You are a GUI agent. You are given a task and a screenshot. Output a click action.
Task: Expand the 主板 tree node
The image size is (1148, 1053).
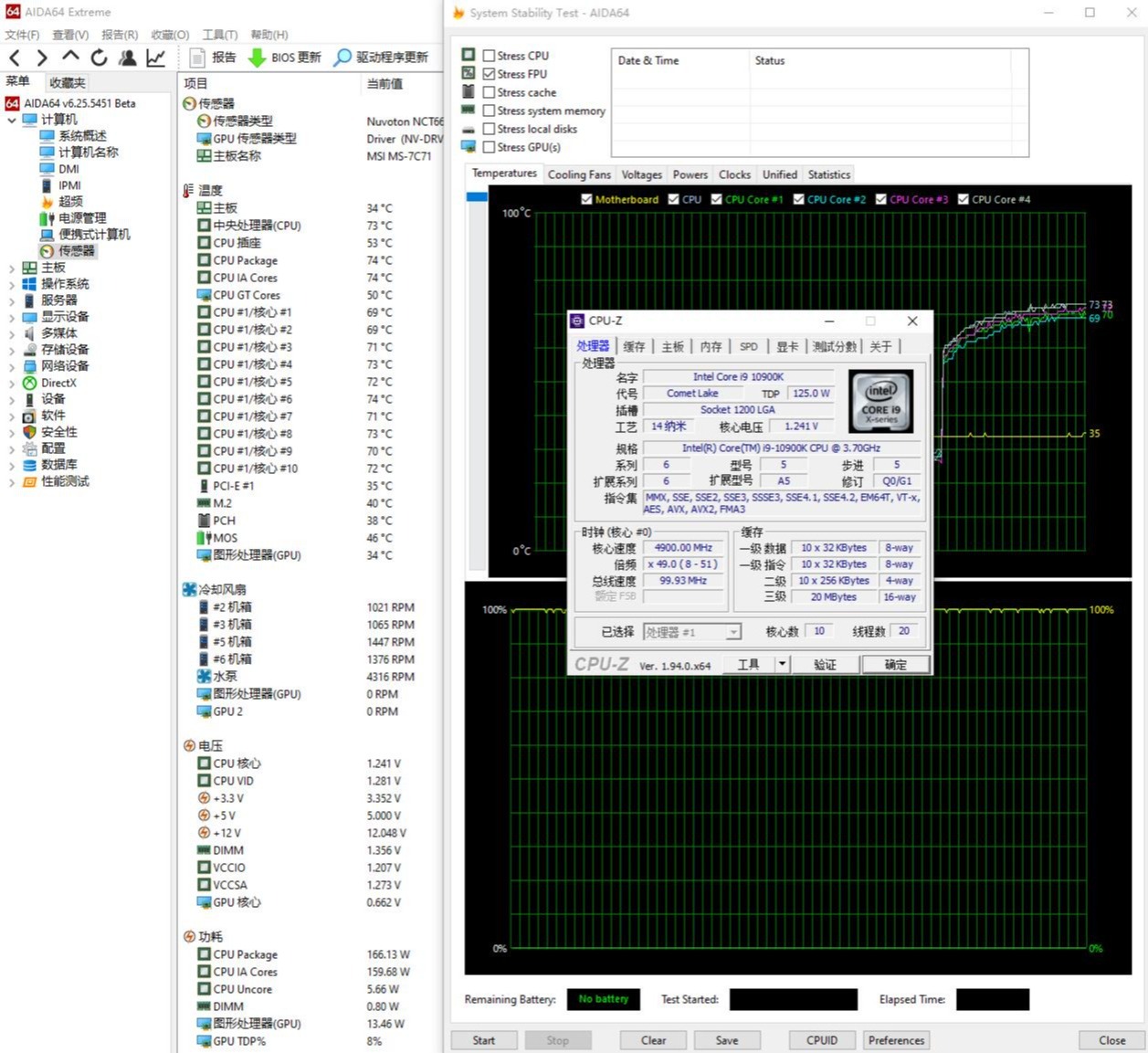pyautogui.click(x=11, y=268)
